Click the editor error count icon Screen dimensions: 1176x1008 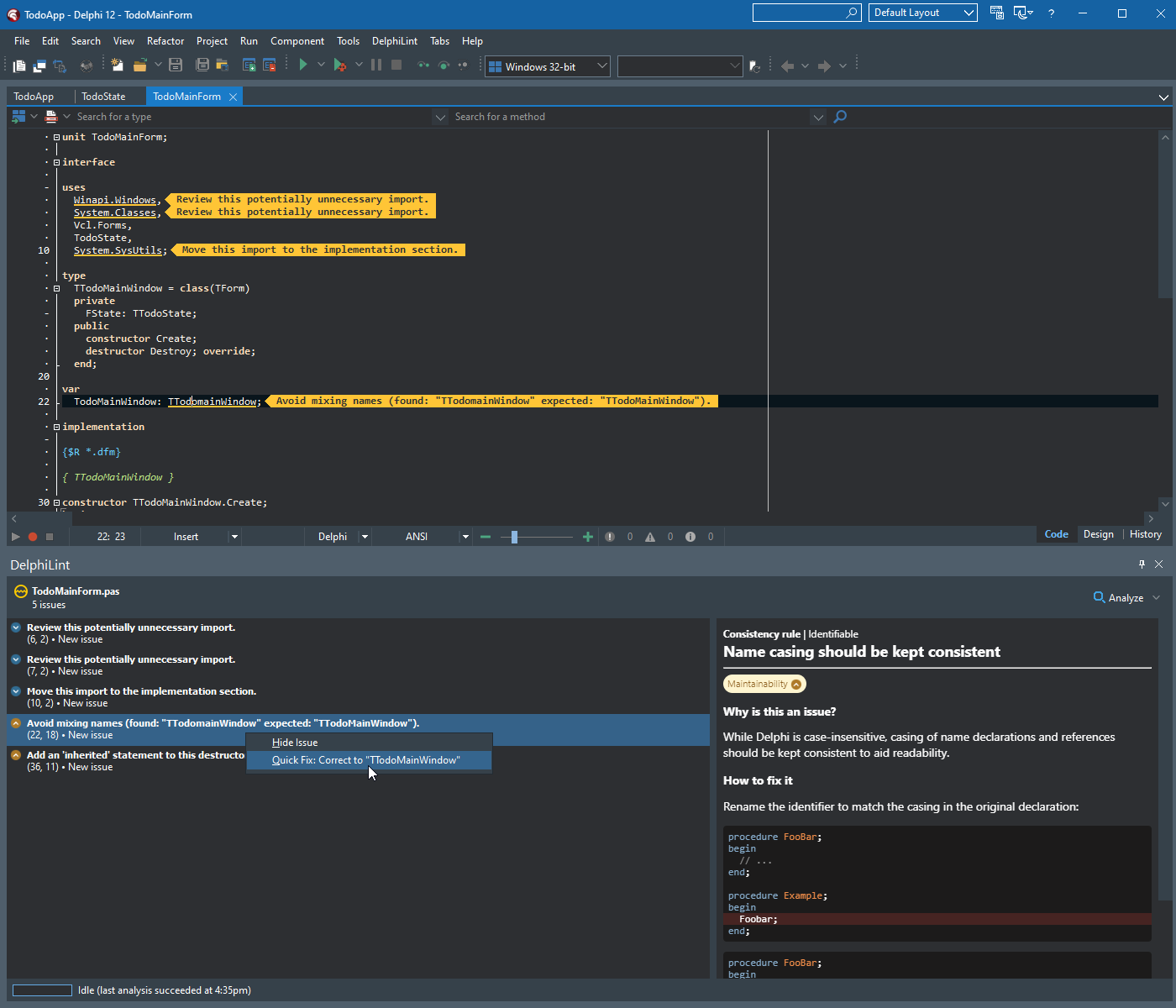610,537
